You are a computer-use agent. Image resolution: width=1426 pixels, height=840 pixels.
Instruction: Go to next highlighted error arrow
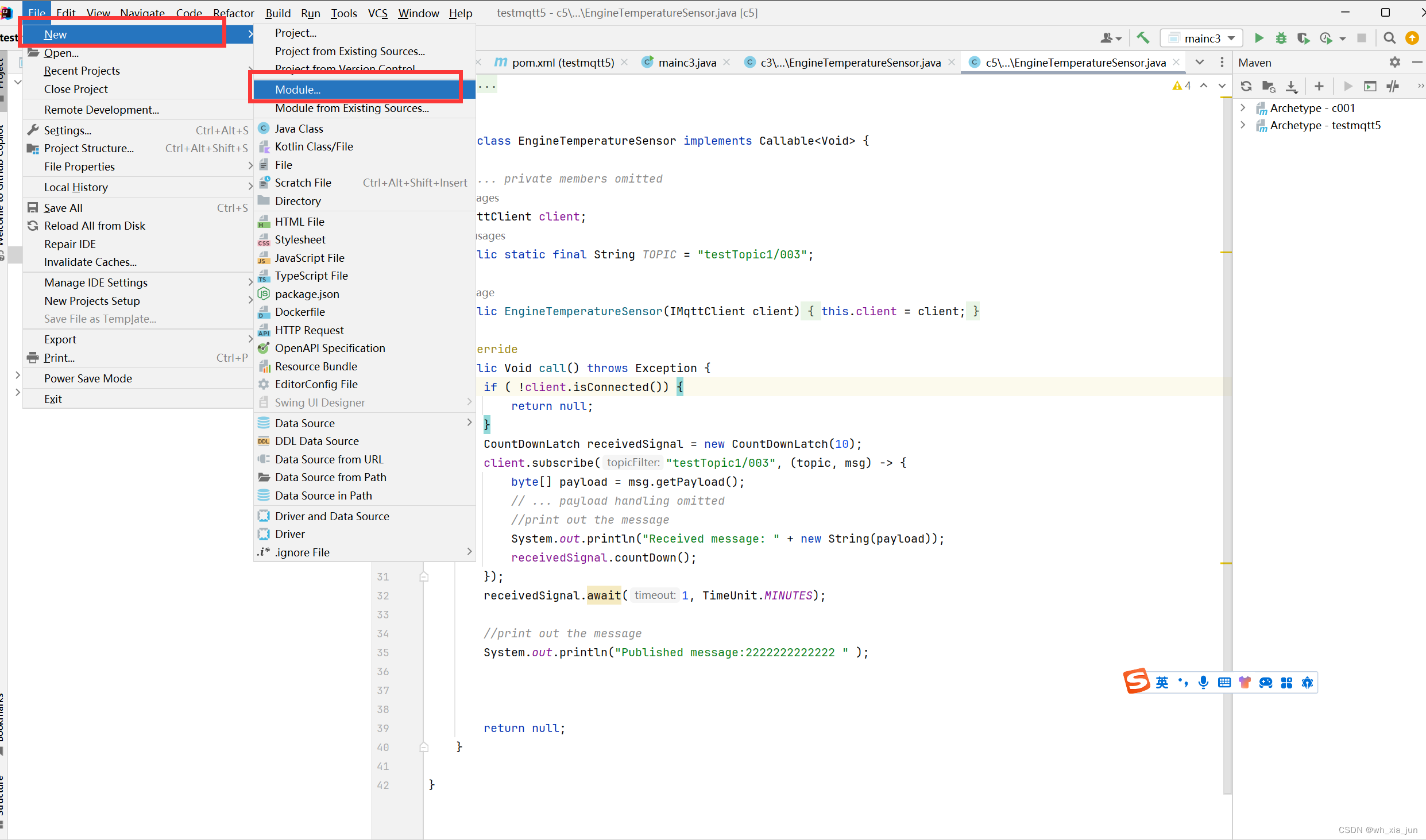(x=1222, y=86)
